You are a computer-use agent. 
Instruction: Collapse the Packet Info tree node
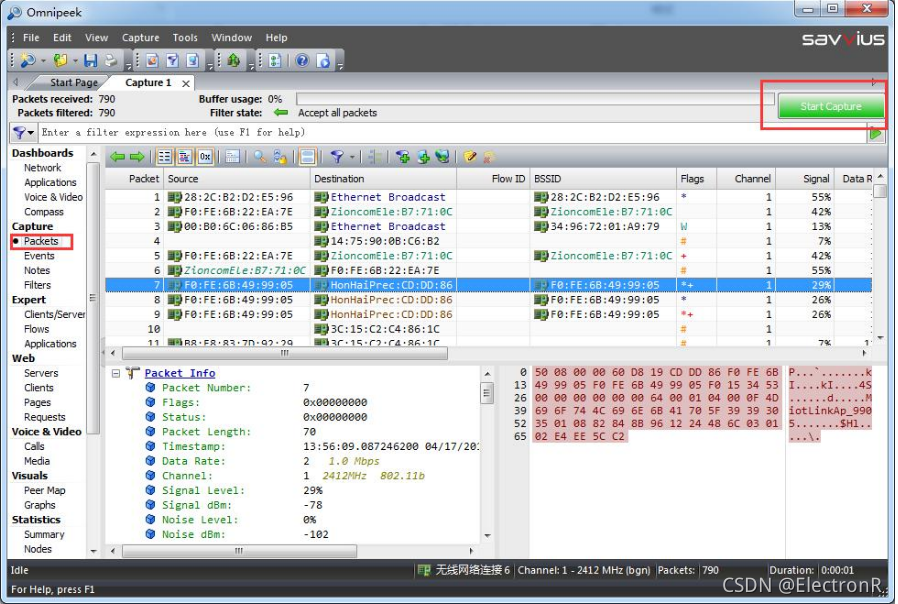coord(116,373)
